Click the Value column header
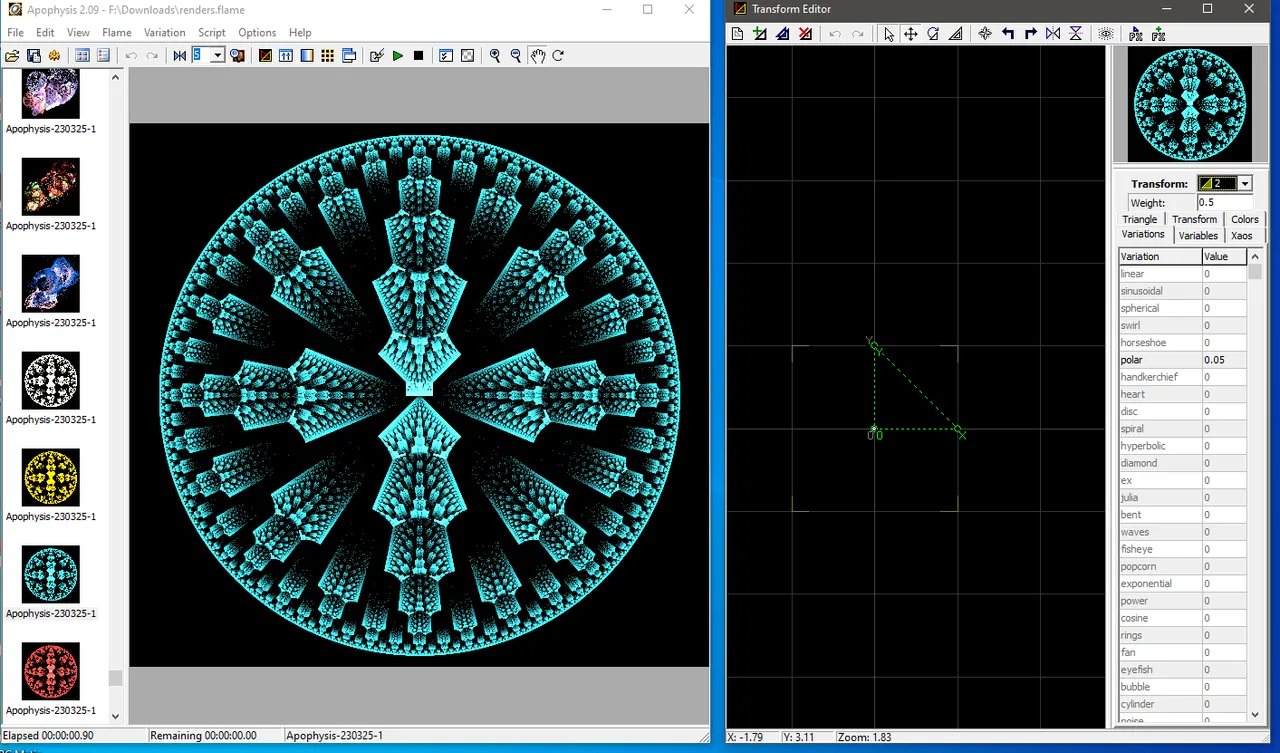Screen dimensions: 1280x753 click(x=1224, y=256)
